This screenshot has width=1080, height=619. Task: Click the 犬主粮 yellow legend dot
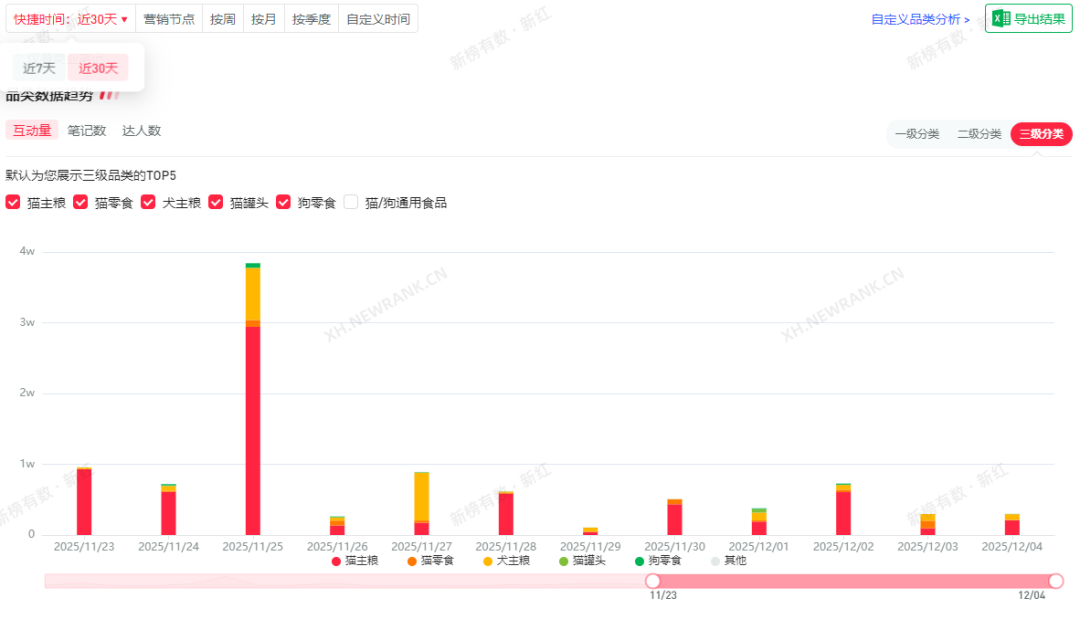(x=488, y=561)
